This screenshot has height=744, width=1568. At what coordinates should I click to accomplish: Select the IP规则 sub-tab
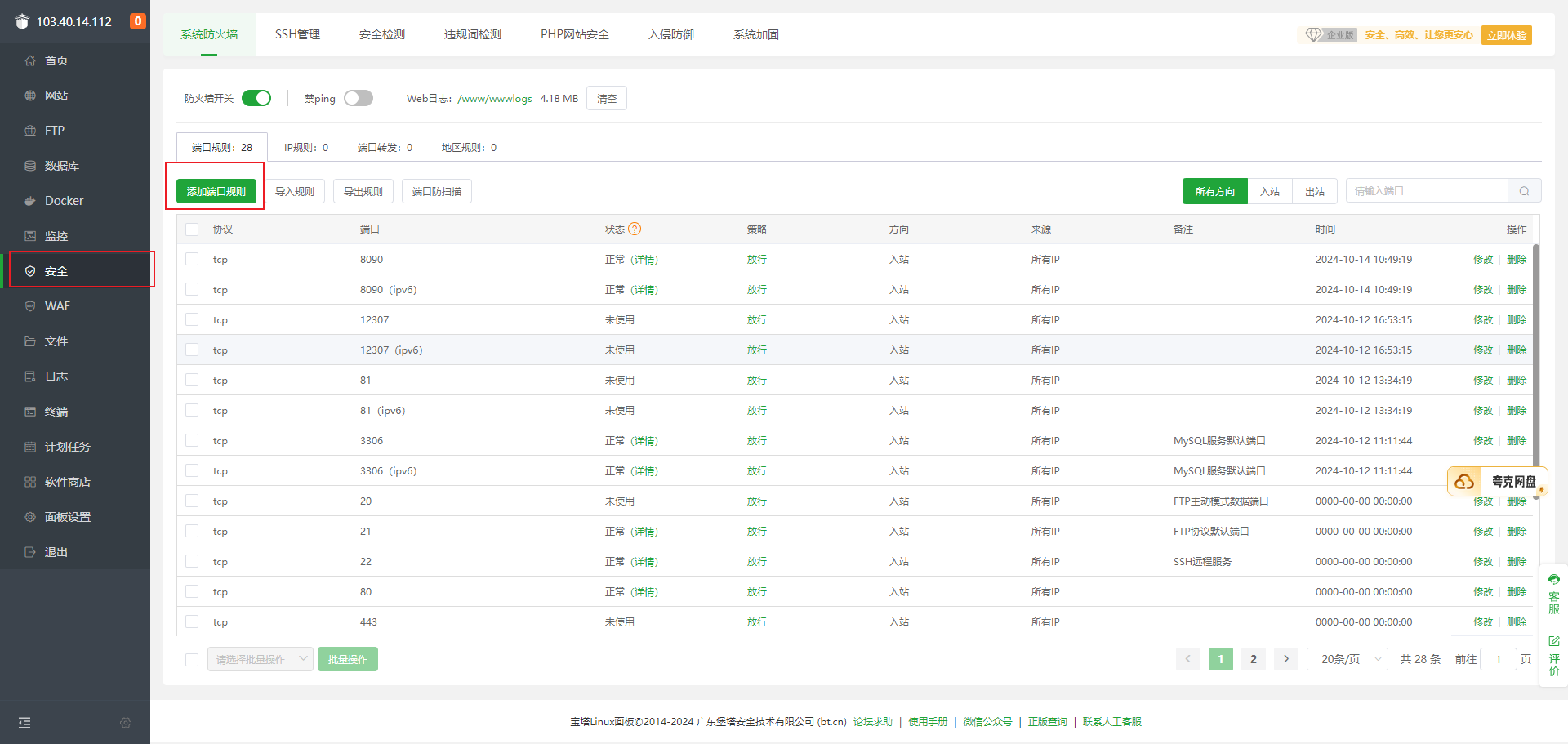306,148
